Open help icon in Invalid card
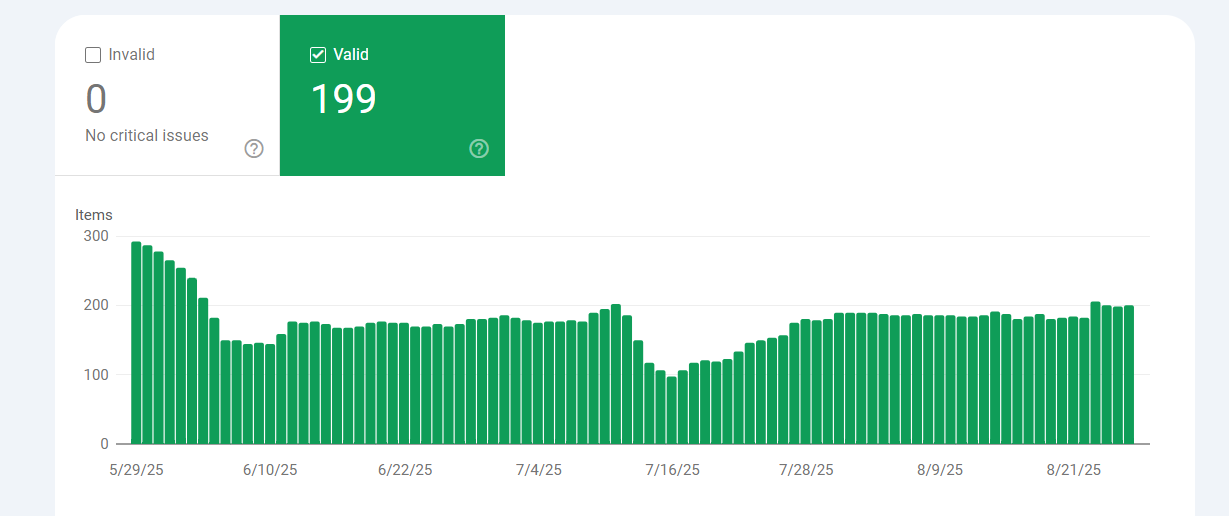 (x=254, y=149)
